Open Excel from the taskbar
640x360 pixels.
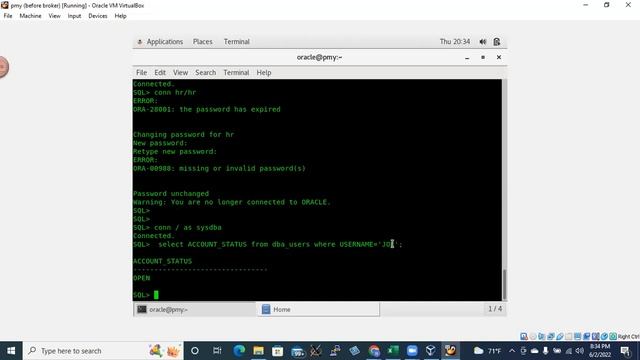tap(393, 351)
